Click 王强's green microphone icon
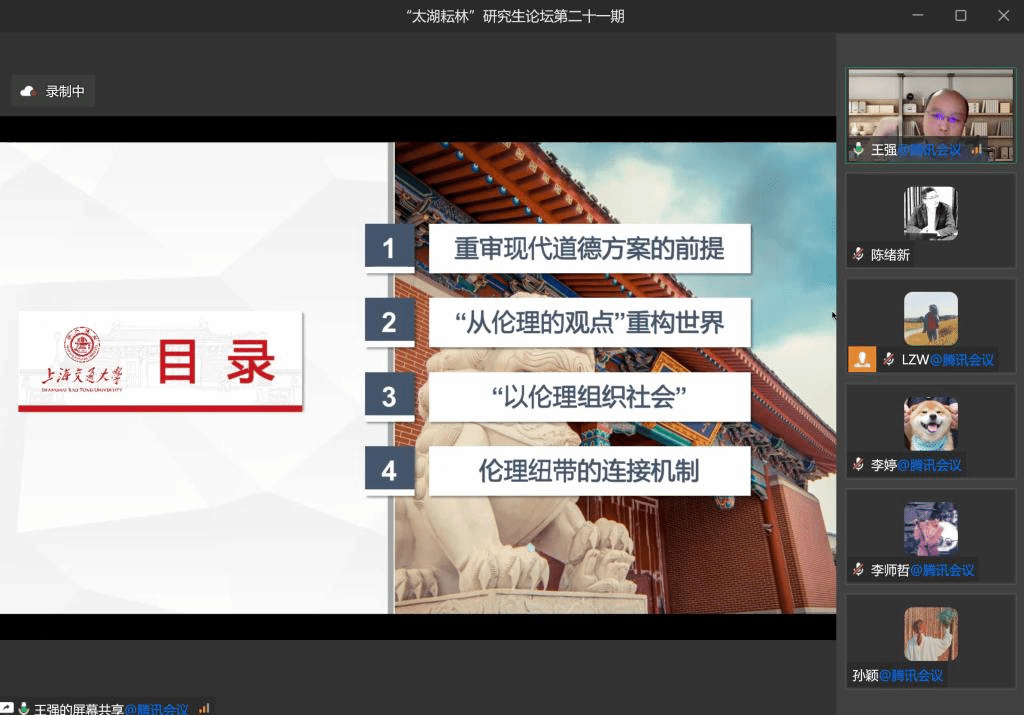This screenshot has width=1024, height=715. coord(858,150)
